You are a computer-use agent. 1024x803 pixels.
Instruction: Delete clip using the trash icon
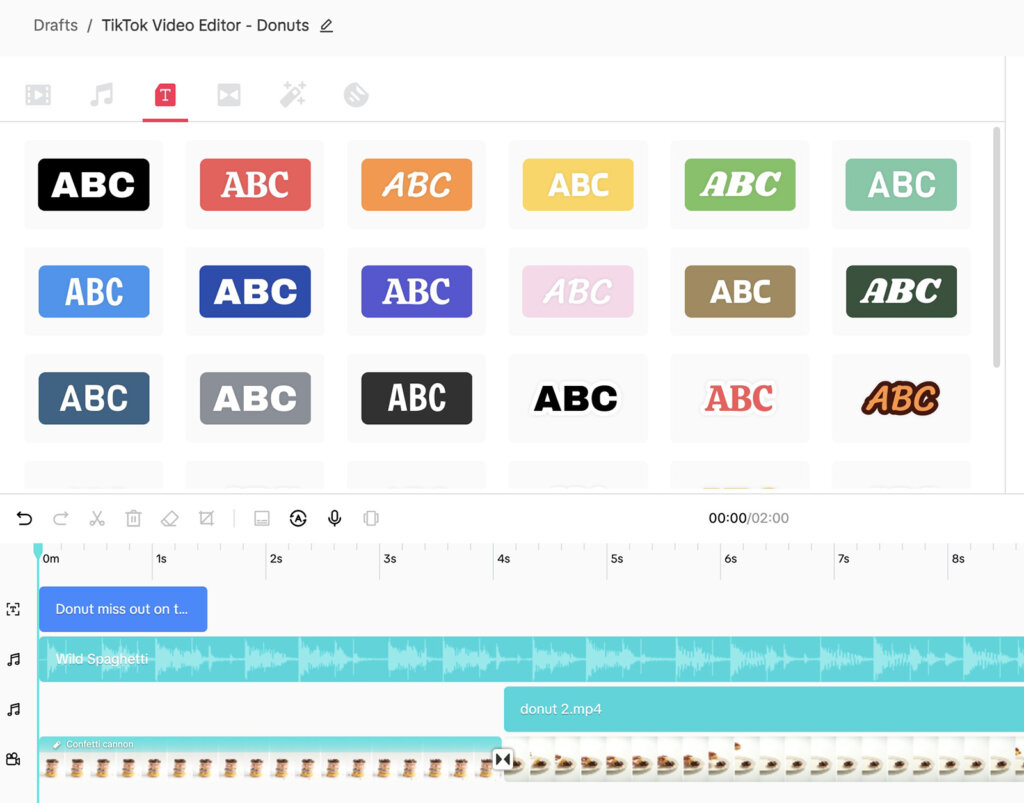[134, 518]
